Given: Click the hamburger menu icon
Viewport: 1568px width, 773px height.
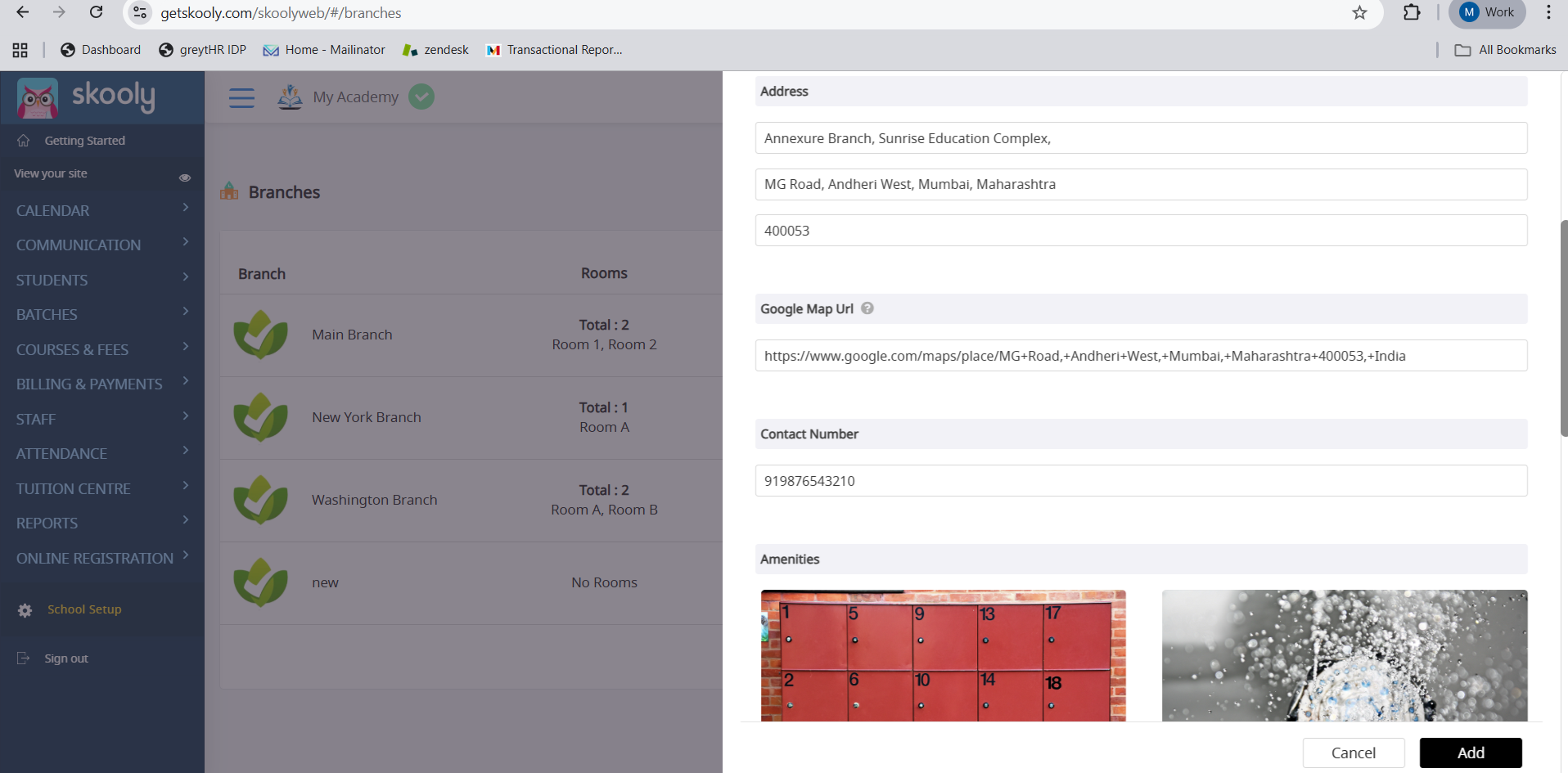Looking at the screenshot, I should pyautogui.click(x=241, y=98).
